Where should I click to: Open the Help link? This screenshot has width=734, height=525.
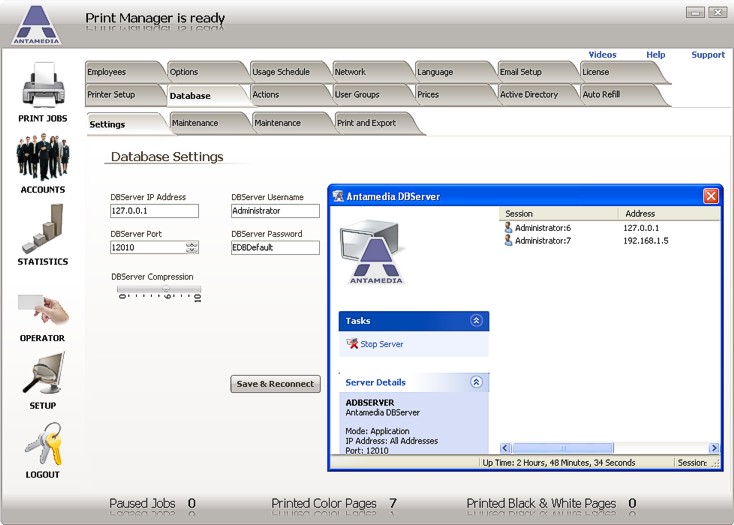pyautogui.click(x=655, y=55)
